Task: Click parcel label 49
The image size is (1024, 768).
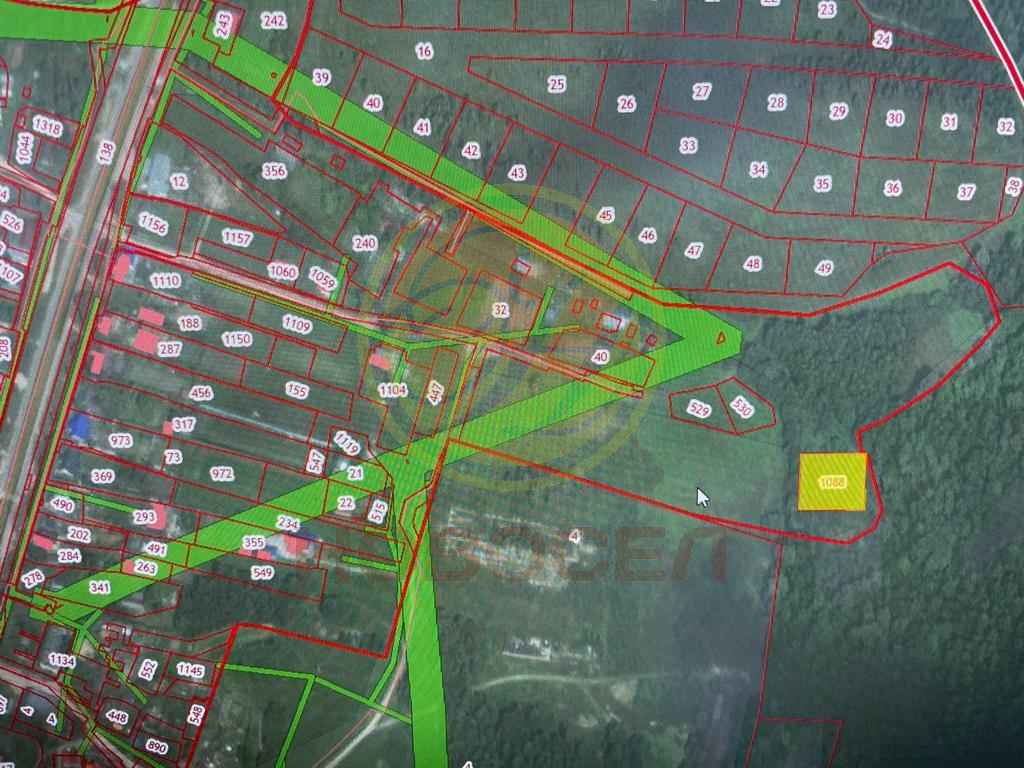Action: point(824,268)
